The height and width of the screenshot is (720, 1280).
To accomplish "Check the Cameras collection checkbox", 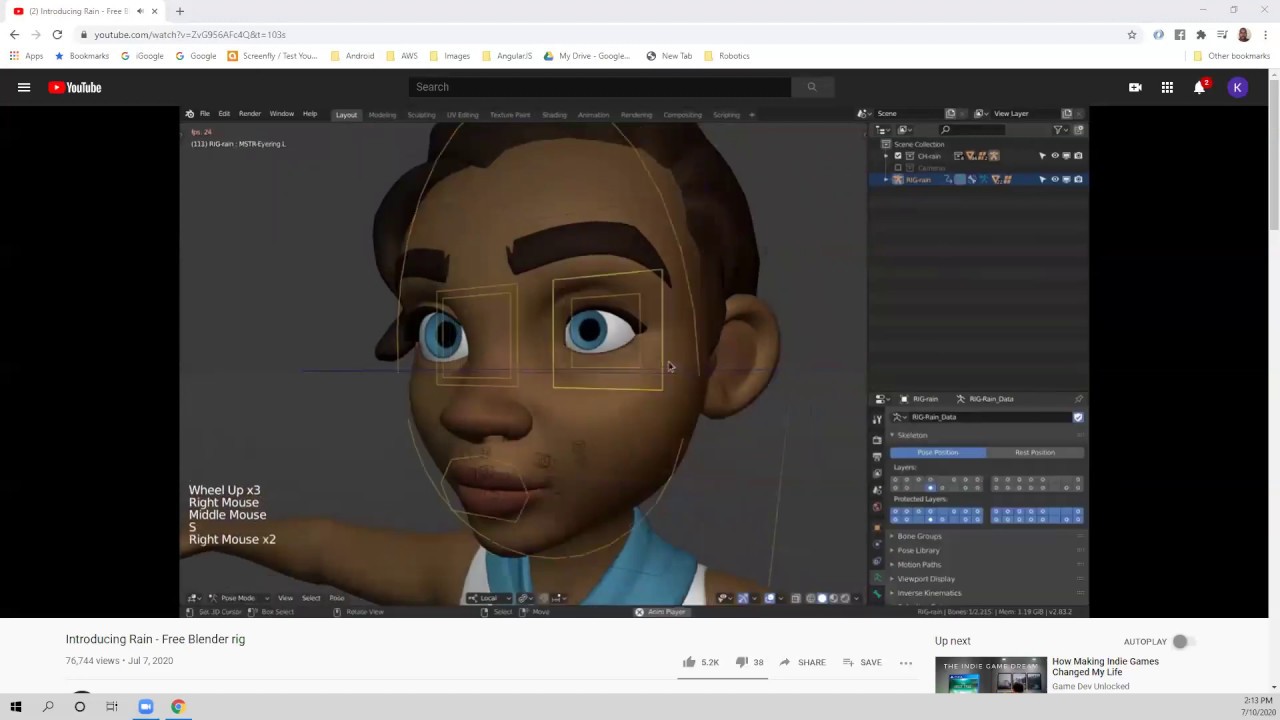I will click(x=898, y=168).
